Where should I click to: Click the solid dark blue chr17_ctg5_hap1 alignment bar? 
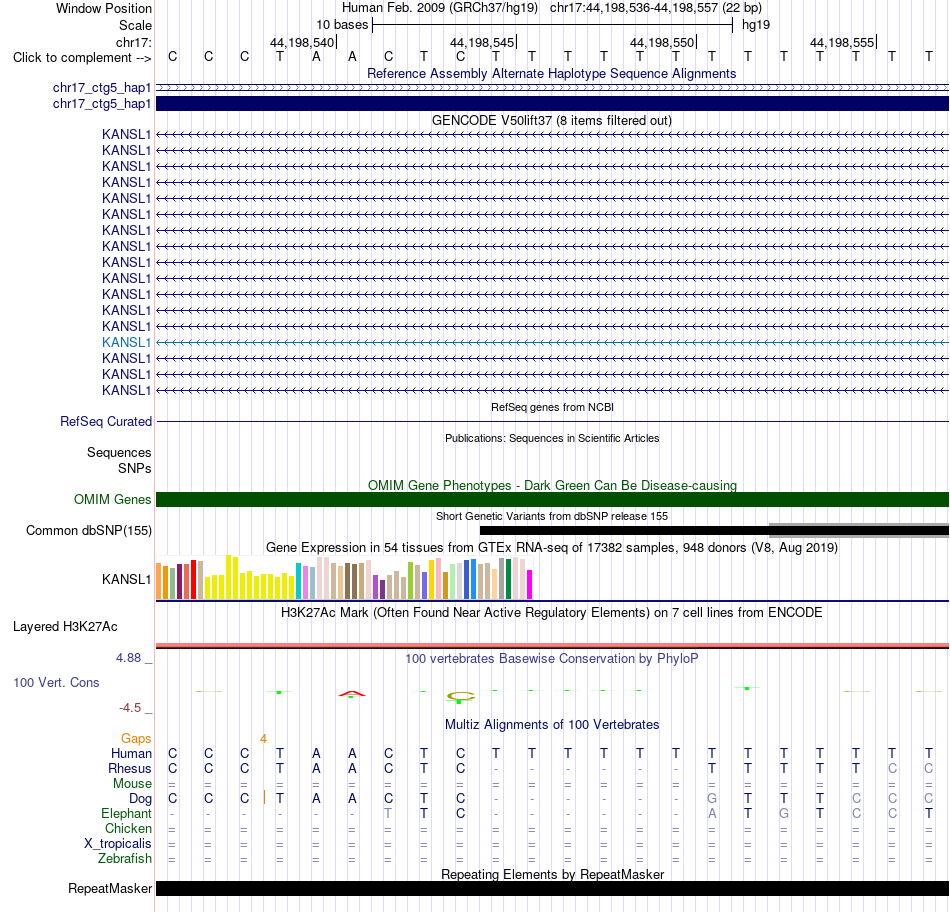click(x=553, y=104)
